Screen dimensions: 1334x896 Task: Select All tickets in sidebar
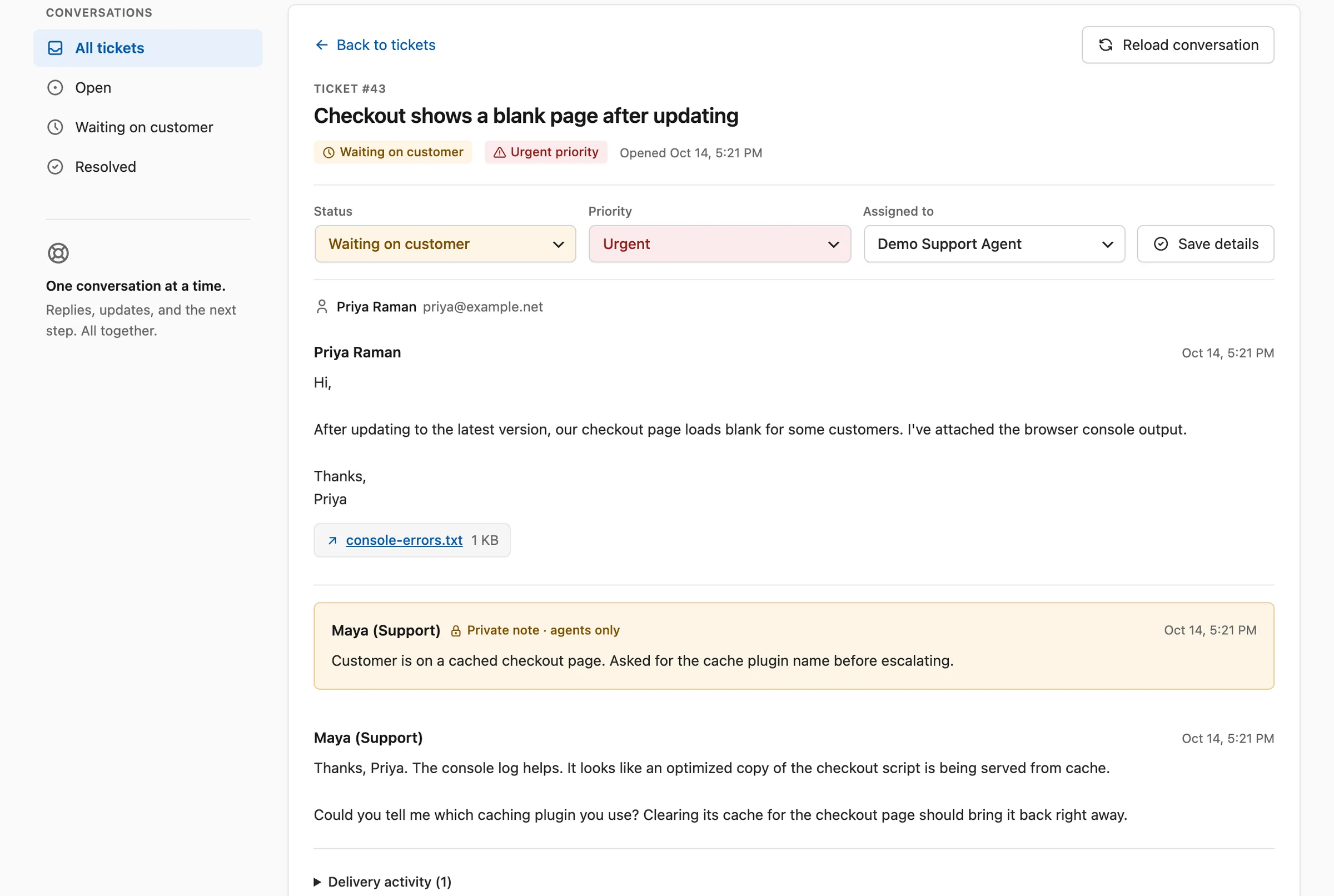[x=148, y=48]
